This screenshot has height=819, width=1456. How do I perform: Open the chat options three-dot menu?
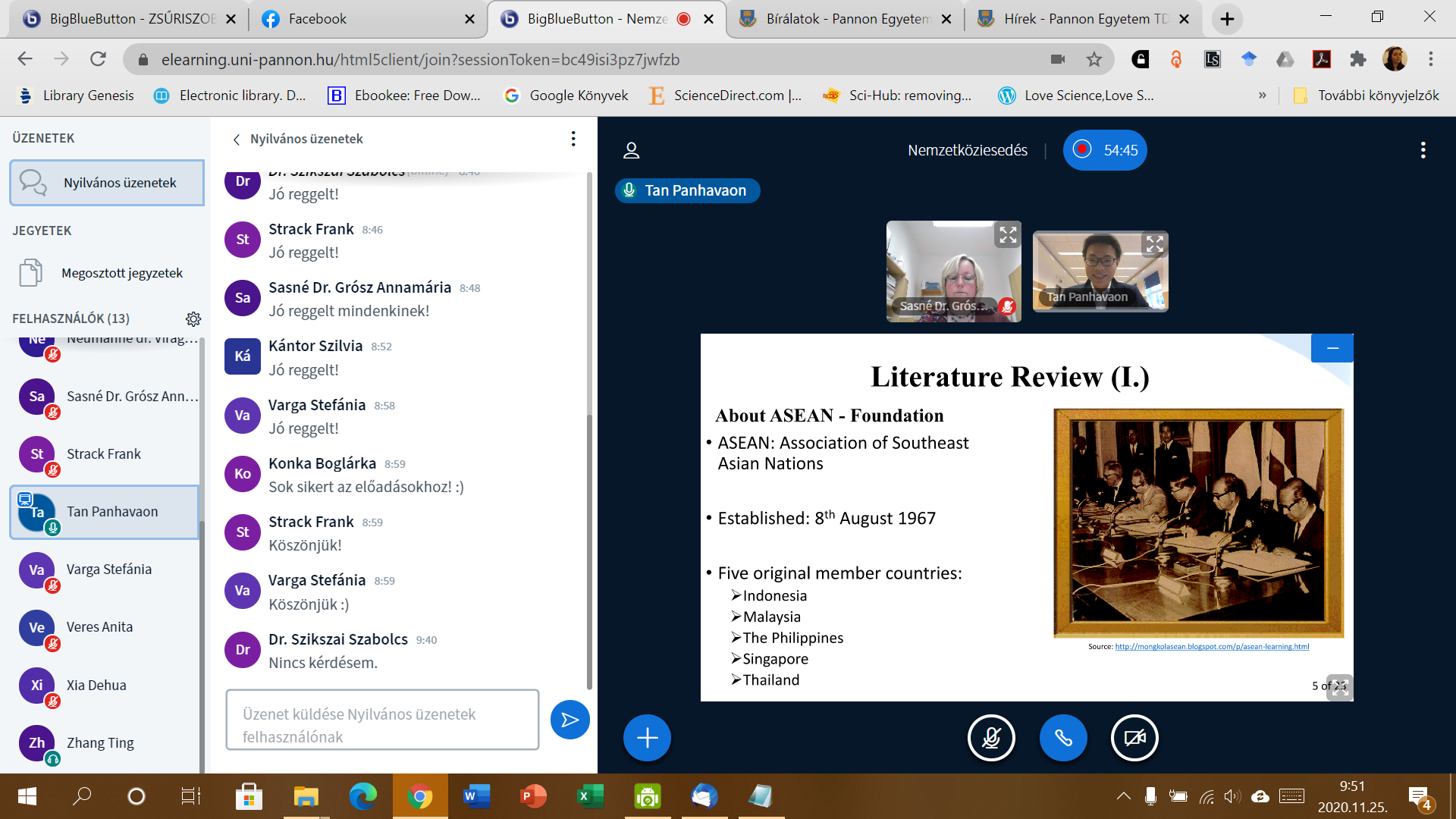click(573, 139)
